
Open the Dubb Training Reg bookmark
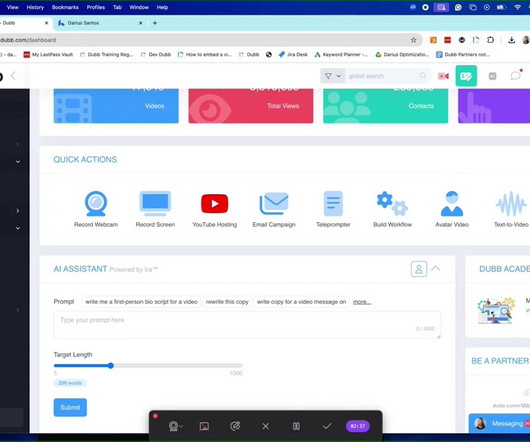pos(106,54)
